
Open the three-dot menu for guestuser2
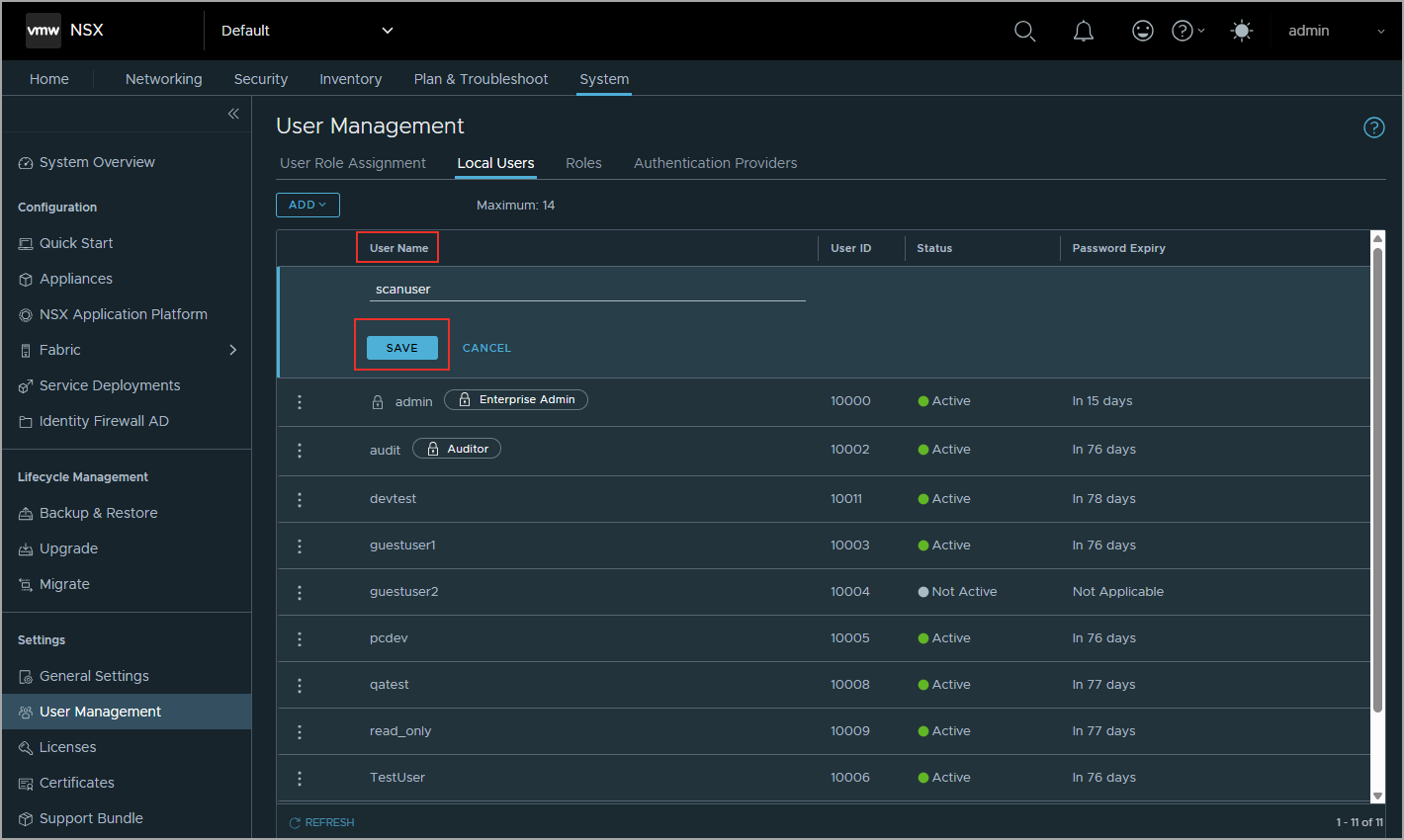point(300,592)
